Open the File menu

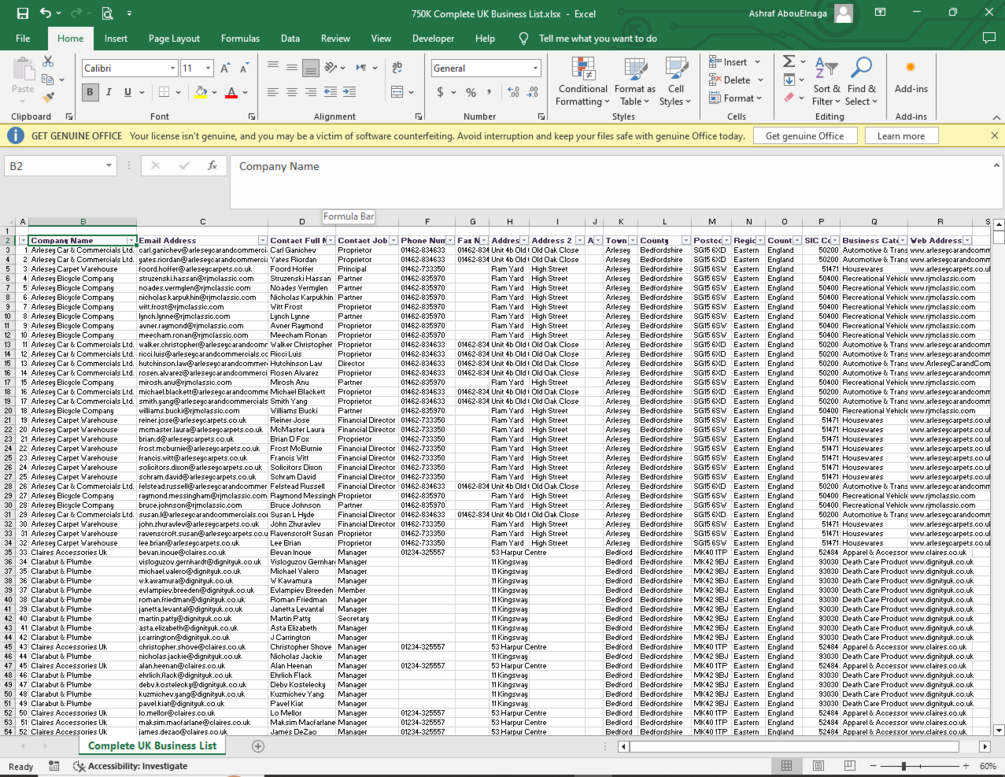(23, 38)
